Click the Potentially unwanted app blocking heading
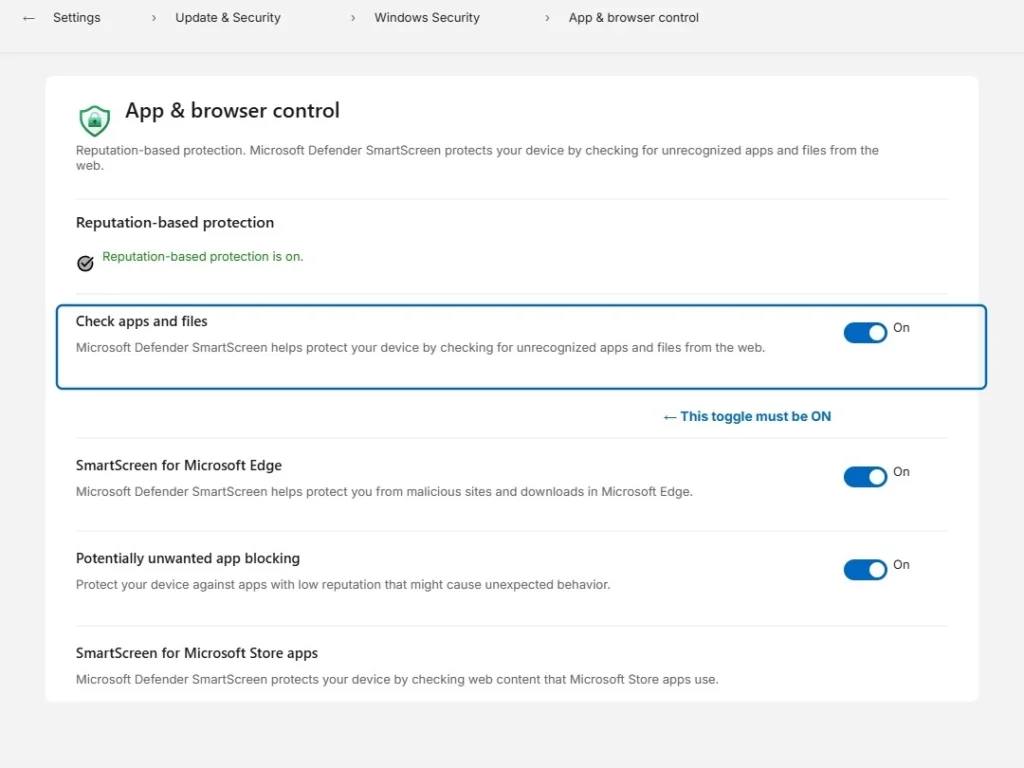1024x768 pixels. pyautogui.click(x=188, y=559)
